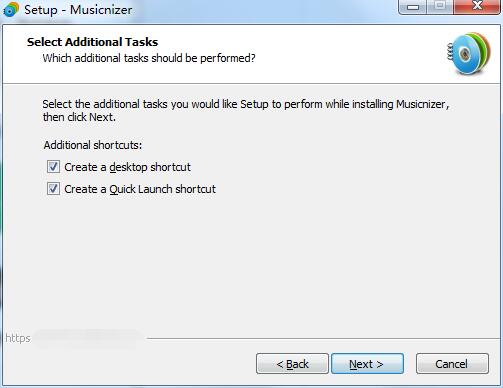Uncheck the Quick Launch shortcut checkbox
503x388 pixels.
point(53,189)
